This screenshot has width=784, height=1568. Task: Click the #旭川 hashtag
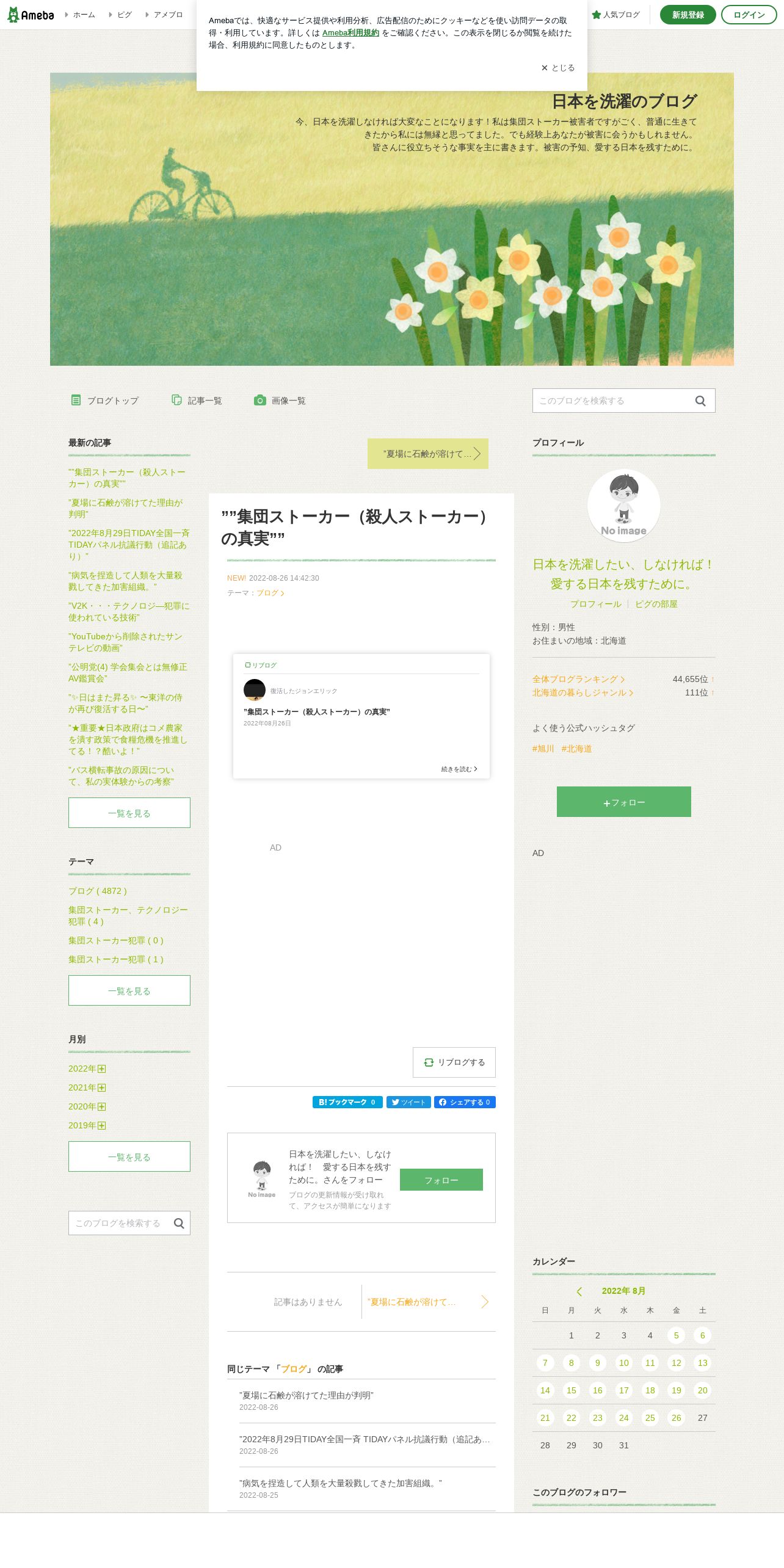coord(543,749)
